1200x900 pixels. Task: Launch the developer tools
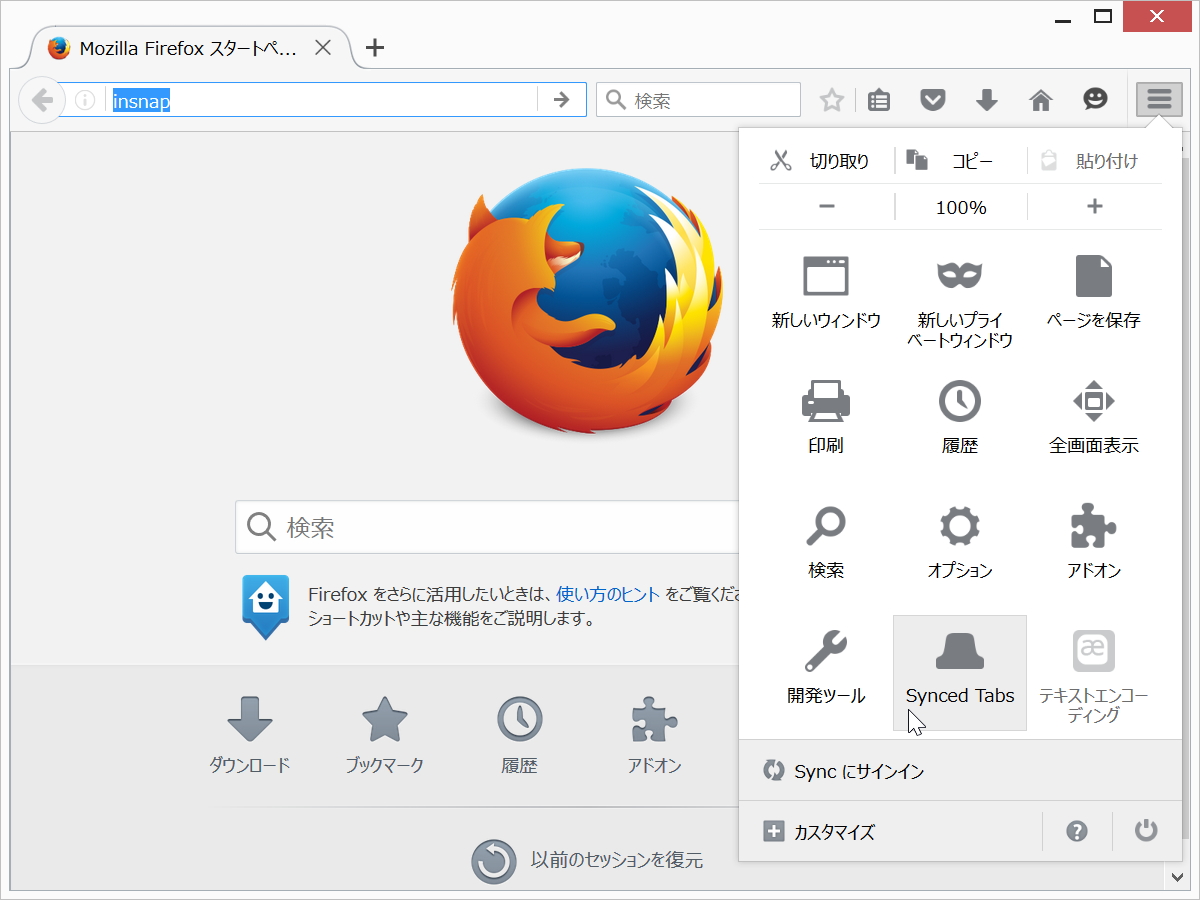(x=825, y=665)
